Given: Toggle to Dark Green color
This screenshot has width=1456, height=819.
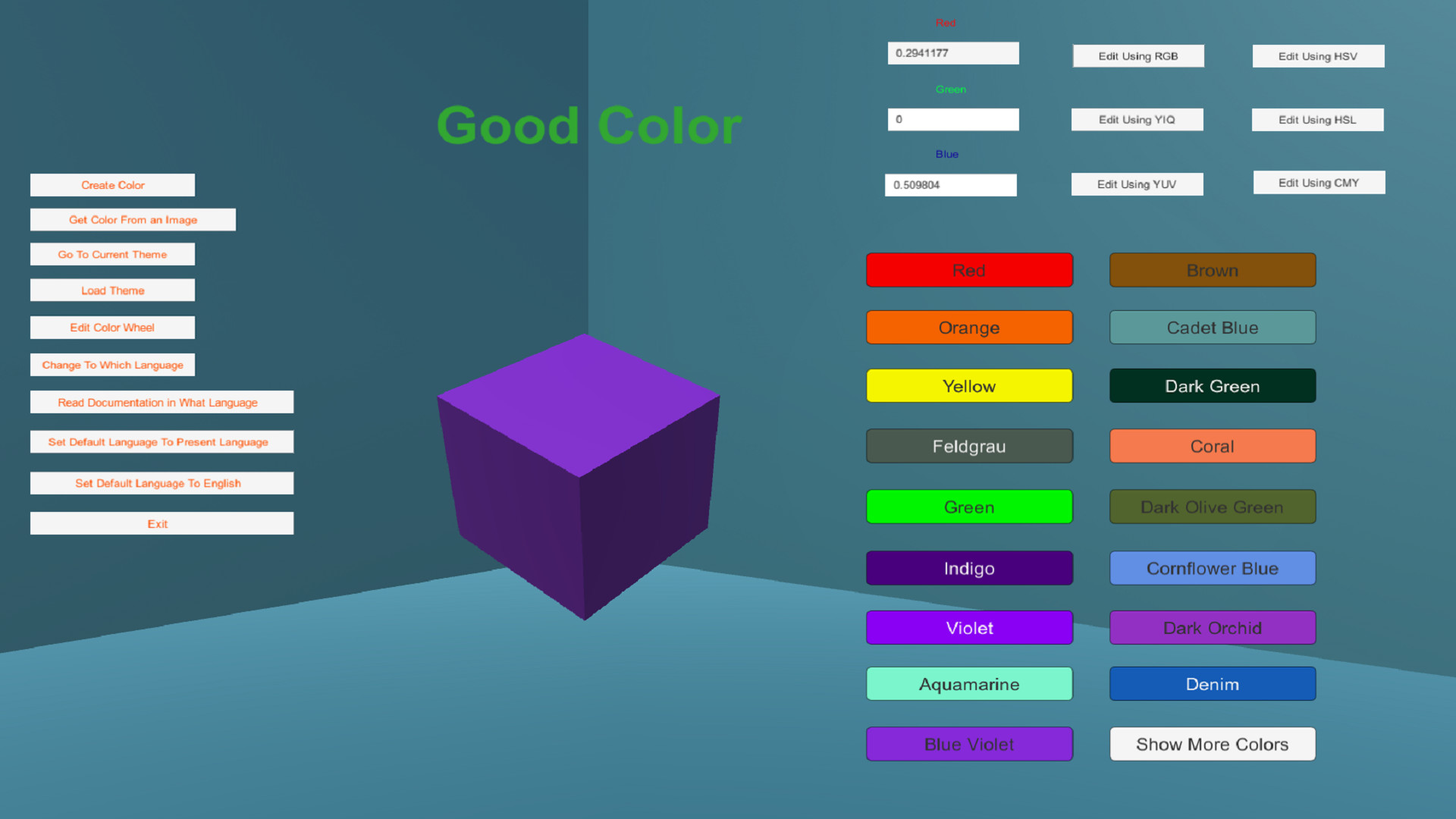Looking at the screenshot, I should pos(1211,385).
